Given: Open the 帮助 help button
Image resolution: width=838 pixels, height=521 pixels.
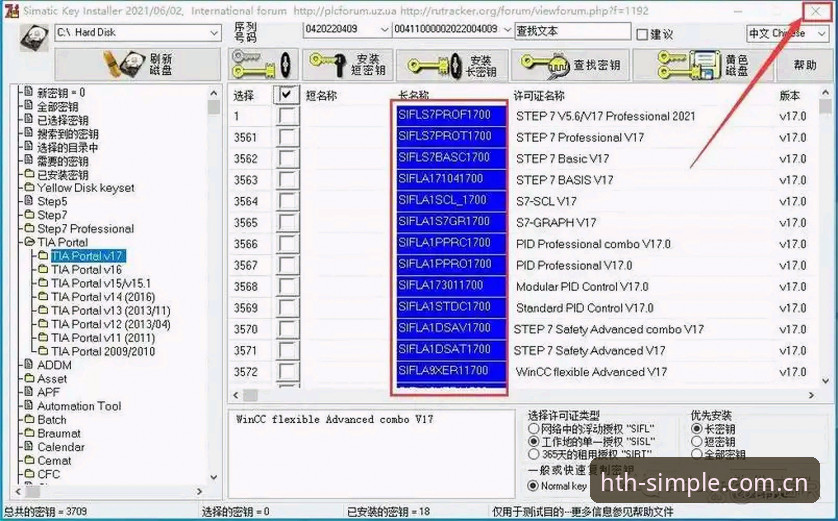Looking at the screenshot, I should coord(804,65).
